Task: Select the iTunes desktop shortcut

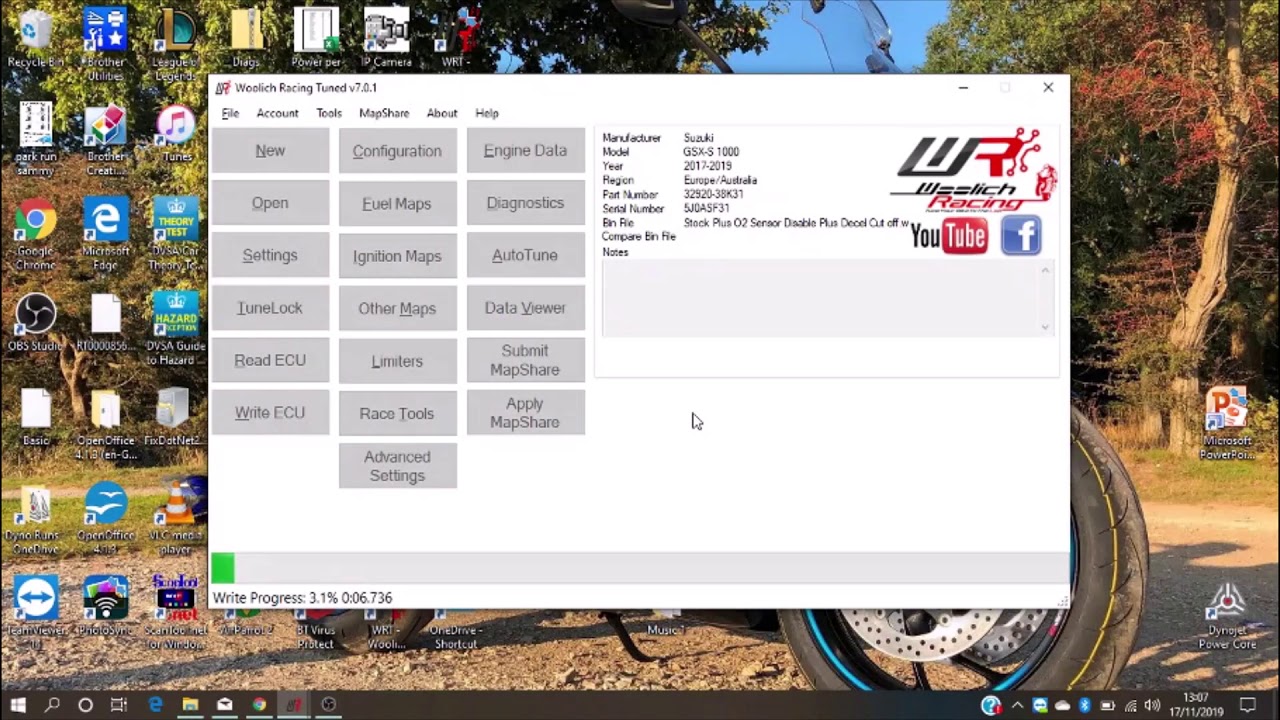Action: (x=176, y=133)
